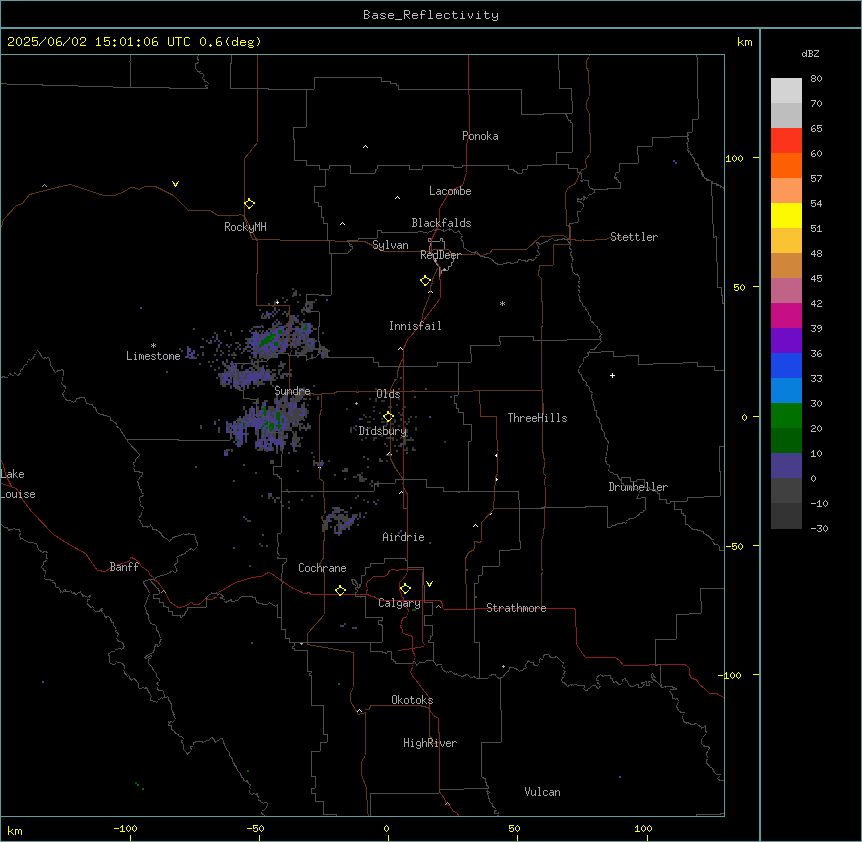Image resolution: width=862 pixels, height=842 pixels.
Task: Click the Stettler label
Action: (634, 237)
